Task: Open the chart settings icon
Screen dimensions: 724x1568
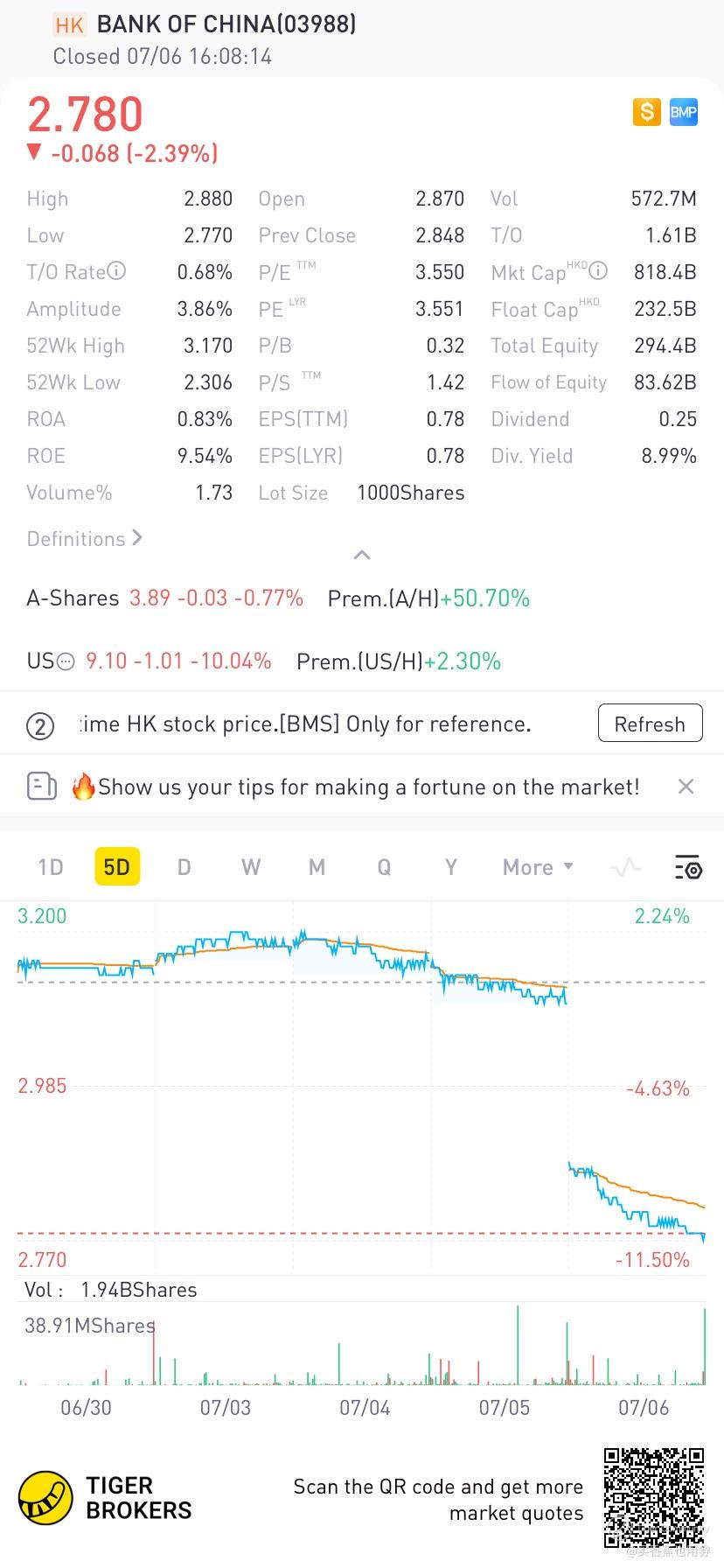Action: click(x=688, y=867)
